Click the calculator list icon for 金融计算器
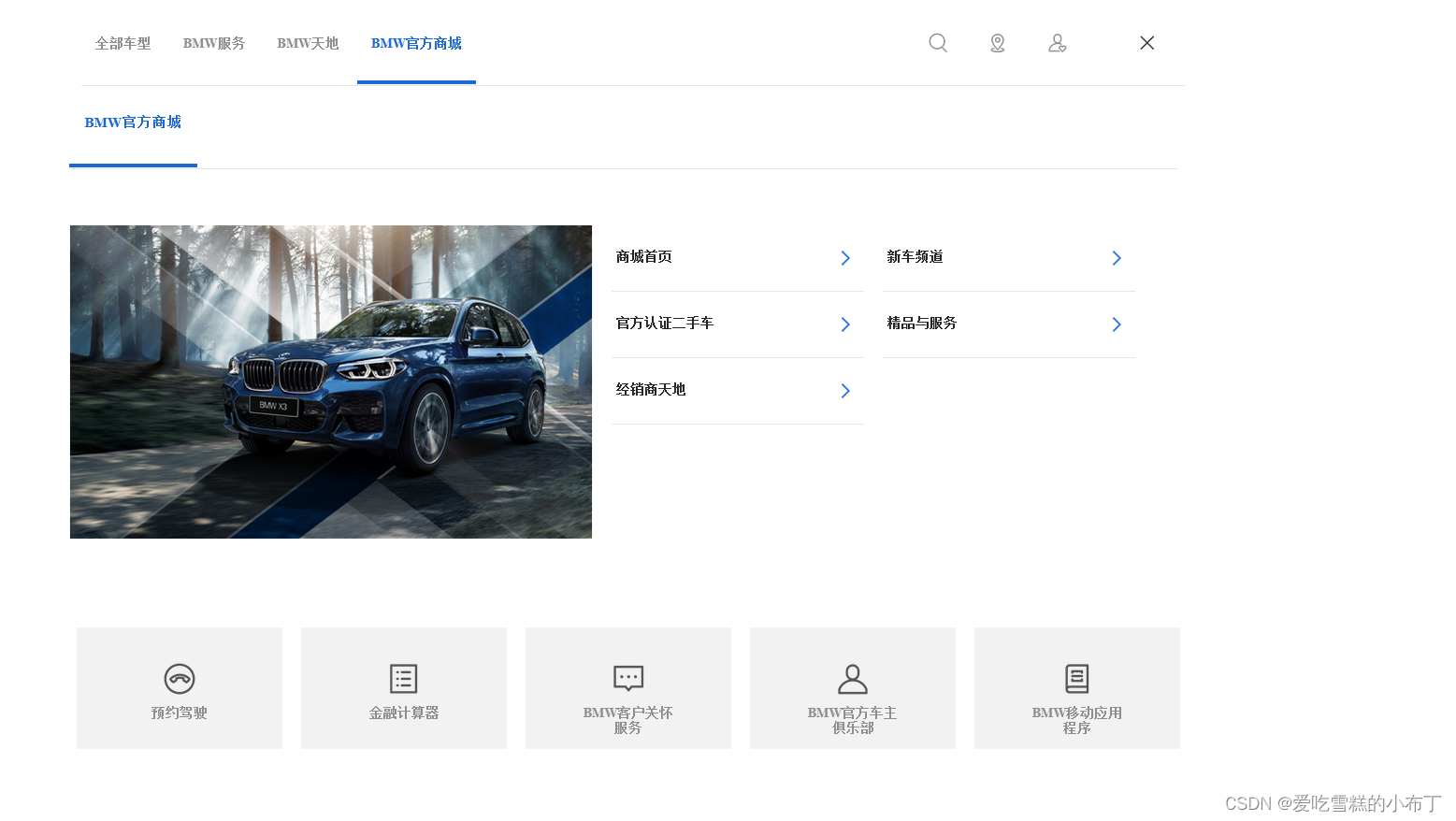The height and width of the screenshot is (821, 1456). 404,678
